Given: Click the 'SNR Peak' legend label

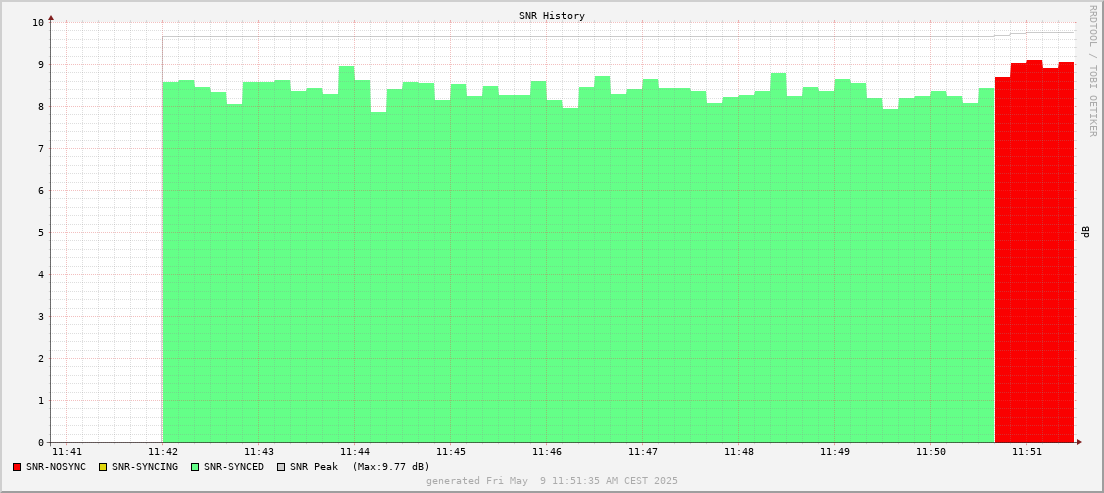Looking at the screenshot, I should [314, 467].
